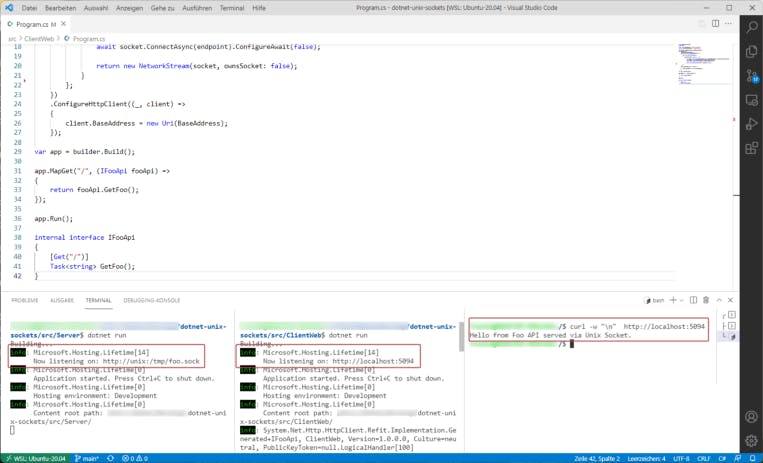Create a new terminal with plus icon
Screen dimensions: 763x463
click(x=673, y=300)
